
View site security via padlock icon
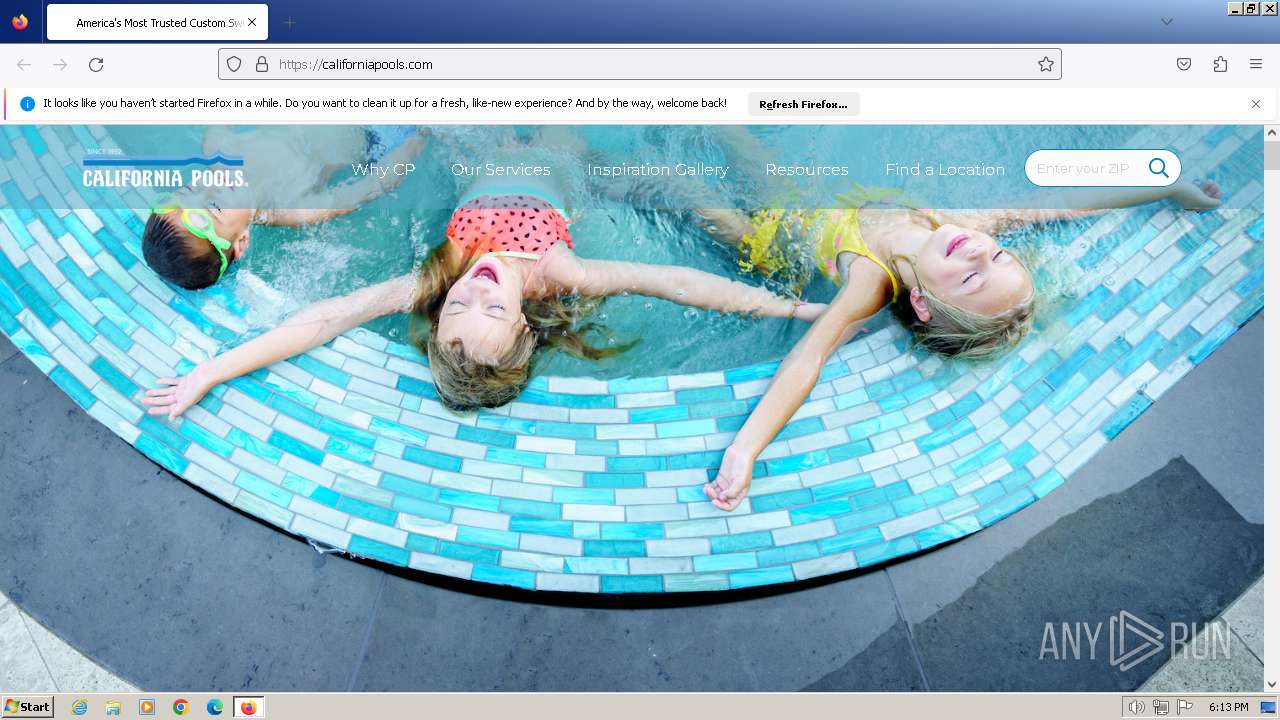pyautogui.click(x=262, y=64)
